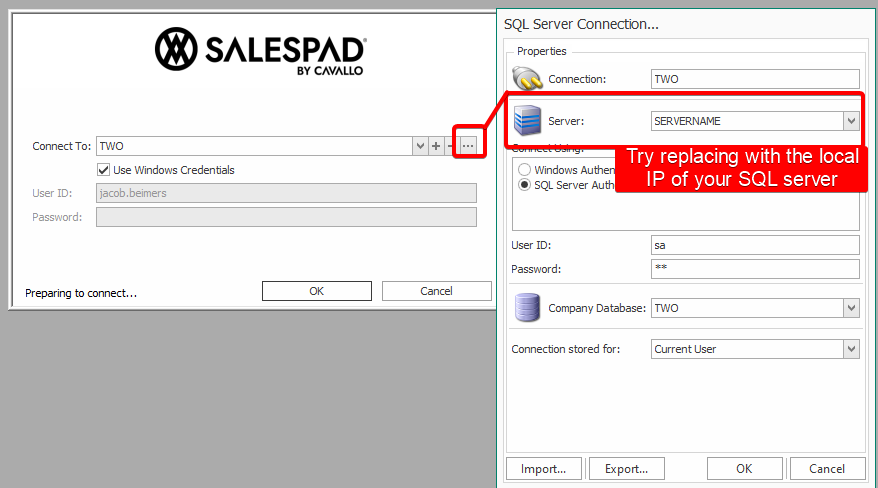Click the Connection name field containing TWO
This screenshot has width=878, height=488.
pyautogui.click(x=755, y=79)
